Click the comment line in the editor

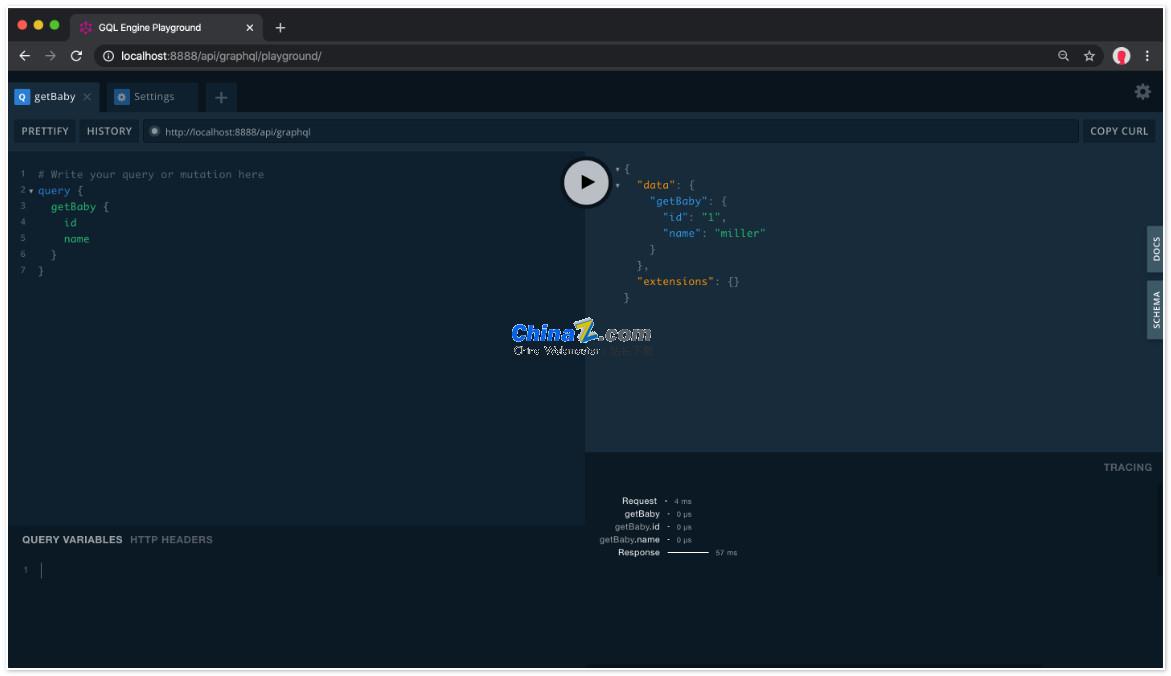tap(151, 175)
